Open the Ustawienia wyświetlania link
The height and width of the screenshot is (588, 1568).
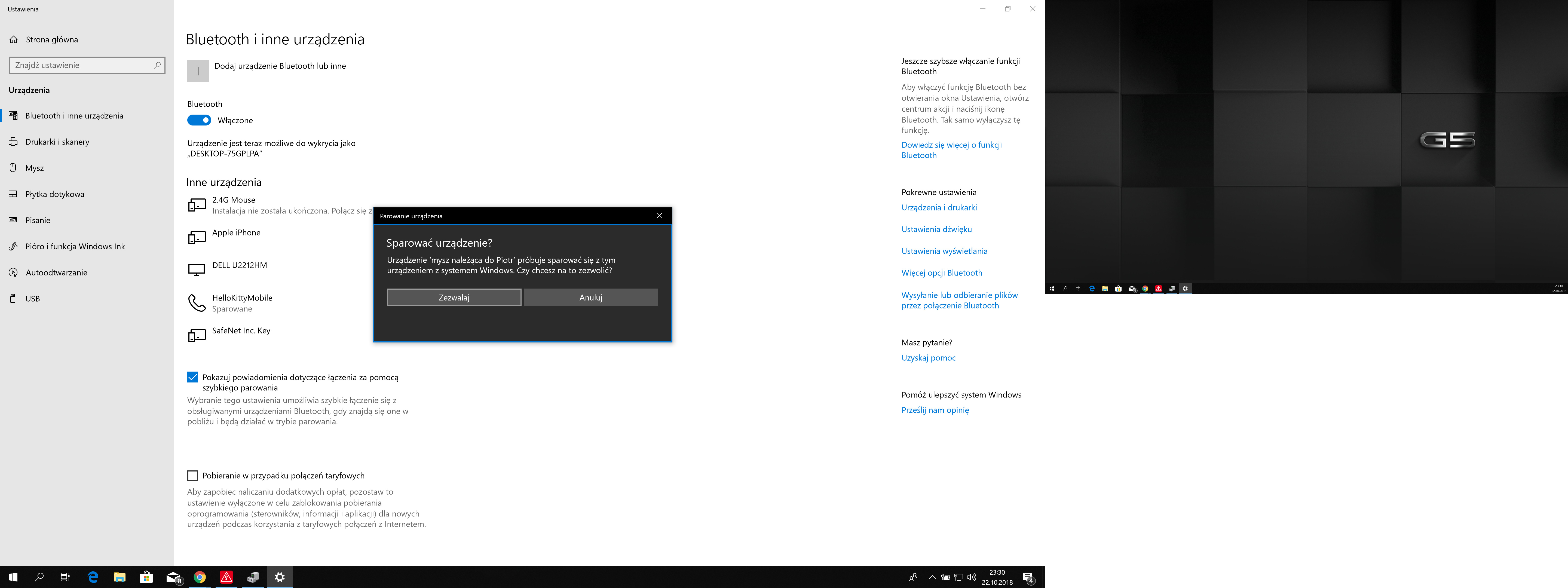[945, 251]
